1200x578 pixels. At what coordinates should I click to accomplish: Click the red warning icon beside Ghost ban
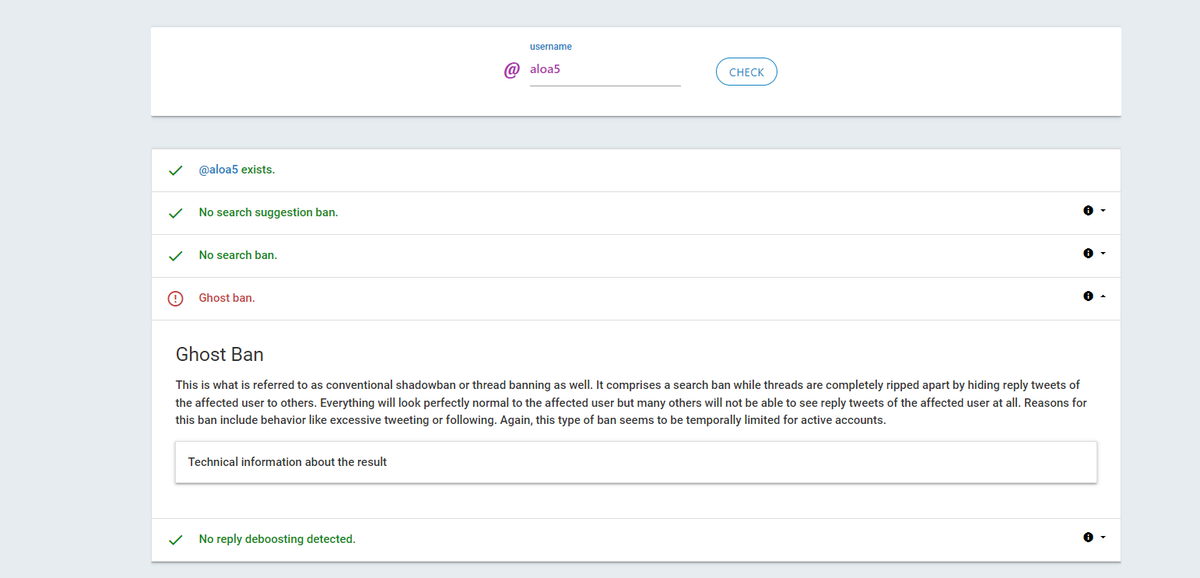[x=176, y=298]
